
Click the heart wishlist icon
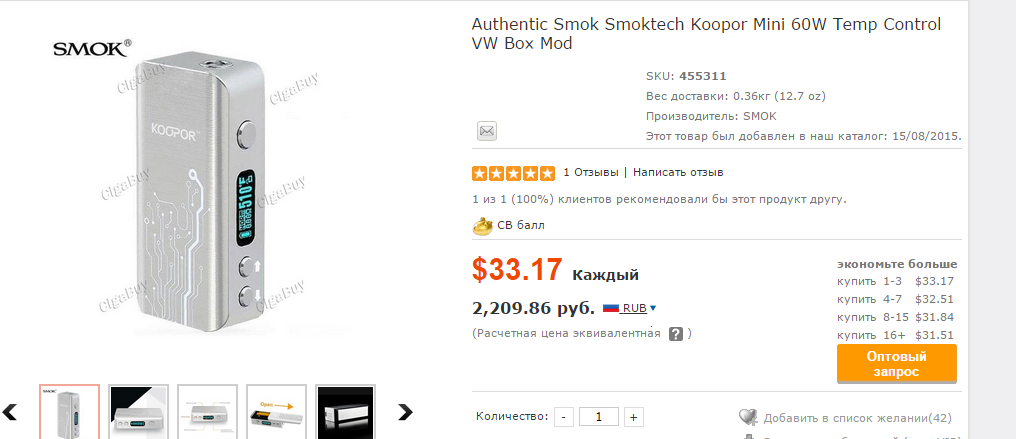748,418
